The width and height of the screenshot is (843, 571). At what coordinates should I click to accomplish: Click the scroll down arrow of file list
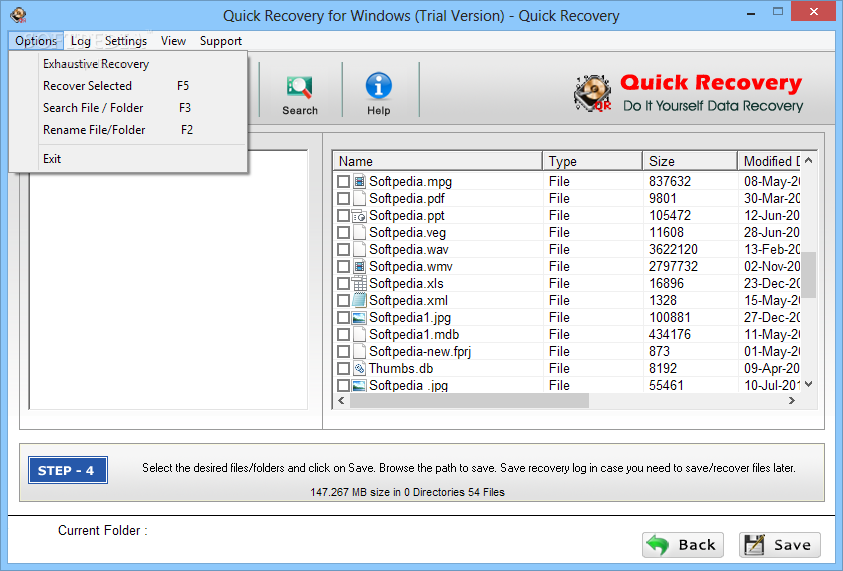(x=809, y=384)
